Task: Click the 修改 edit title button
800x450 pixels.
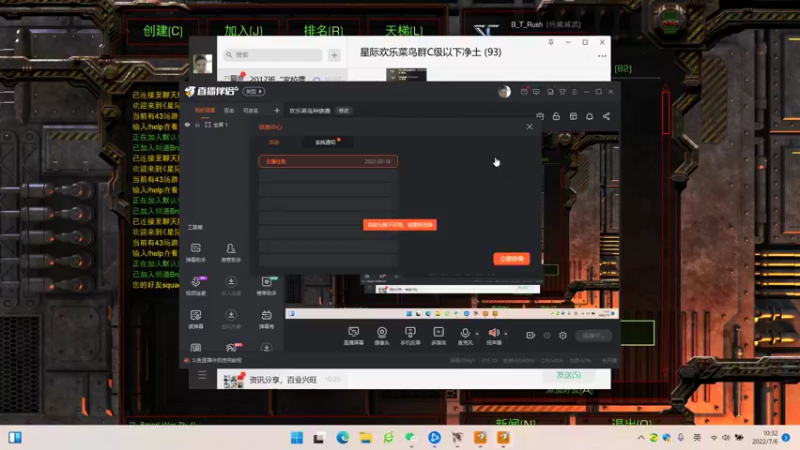Action: pos(344,111)
